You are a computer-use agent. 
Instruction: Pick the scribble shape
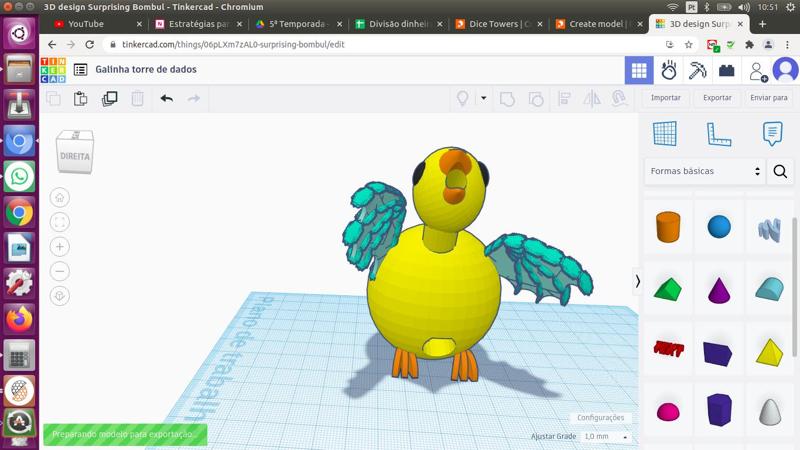769,229
